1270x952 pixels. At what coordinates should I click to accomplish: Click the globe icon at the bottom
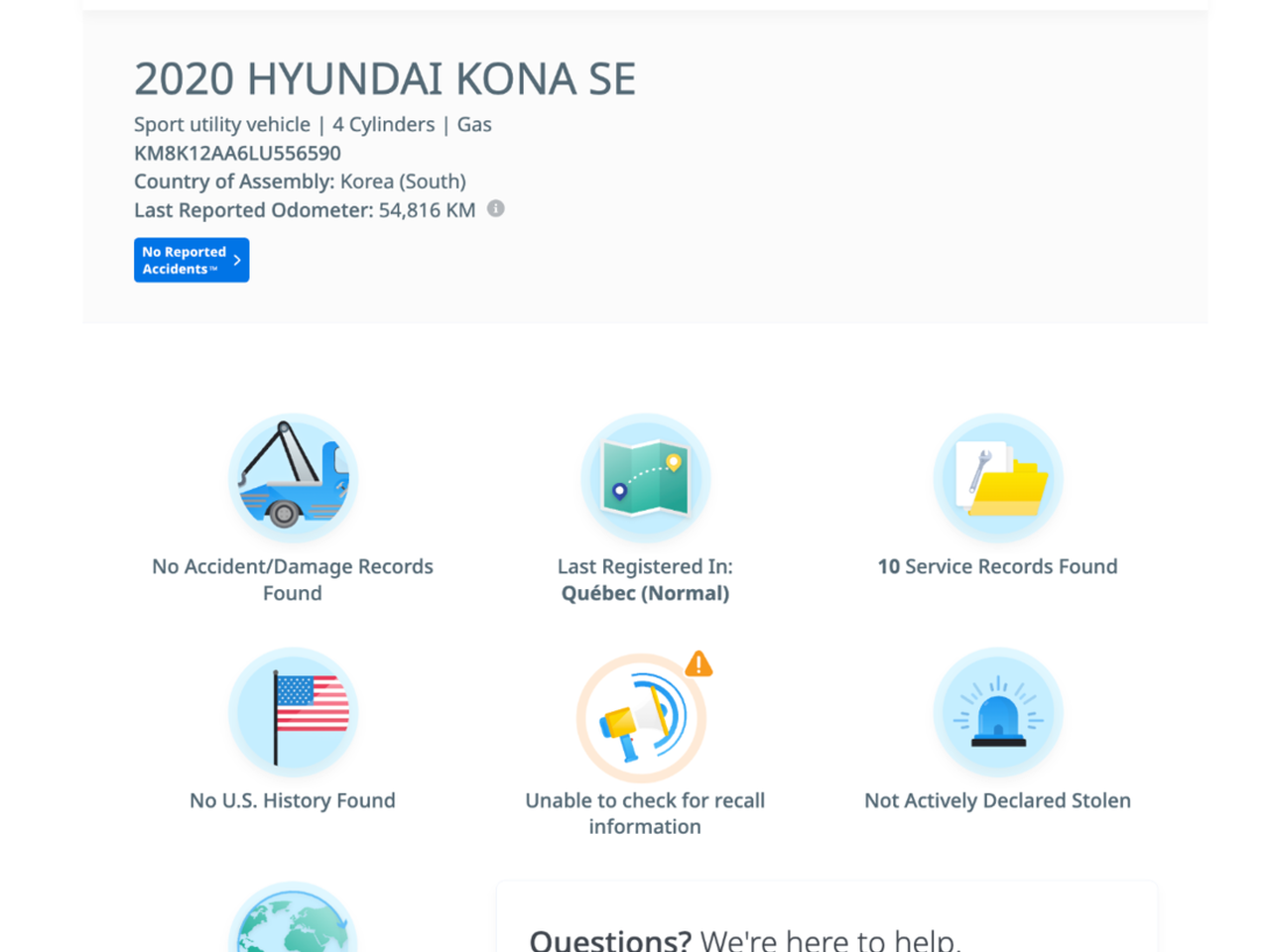point(293,924)
